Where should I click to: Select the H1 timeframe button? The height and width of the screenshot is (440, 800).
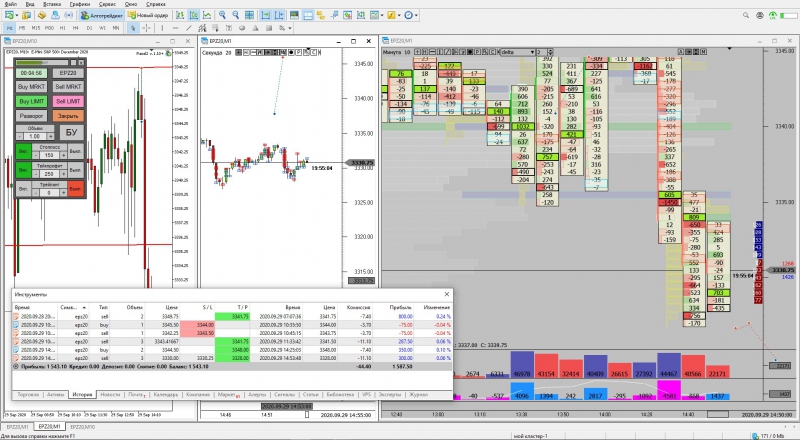click(x=63, y=28)
